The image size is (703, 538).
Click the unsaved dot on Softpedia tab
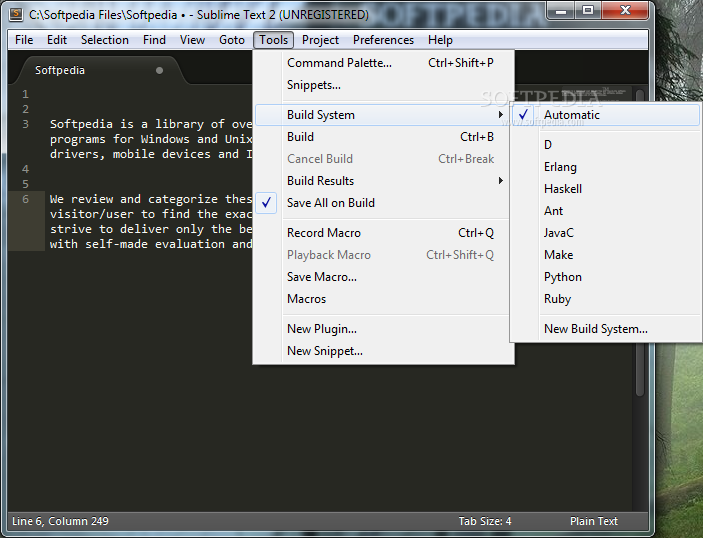coord(159,70)
